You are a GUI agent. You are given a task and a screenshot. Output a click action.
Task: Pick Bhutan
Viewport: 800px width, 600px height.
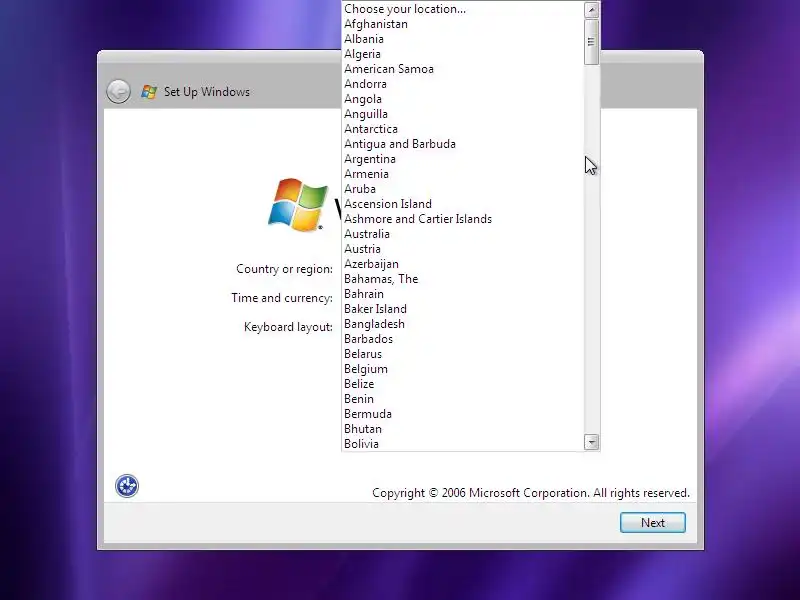(x=463, y=429)
